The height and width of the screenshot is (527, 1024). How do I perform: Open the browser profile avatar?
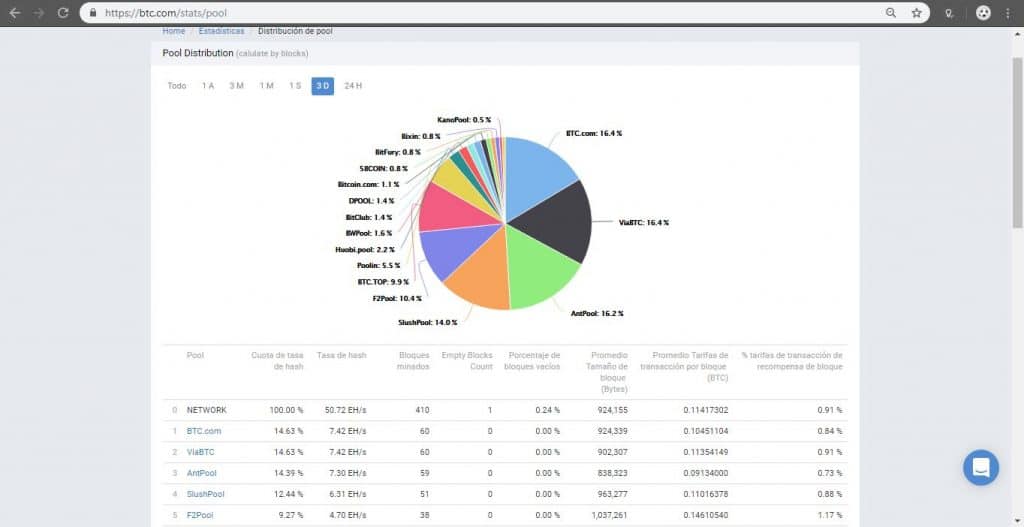(983, 12)
